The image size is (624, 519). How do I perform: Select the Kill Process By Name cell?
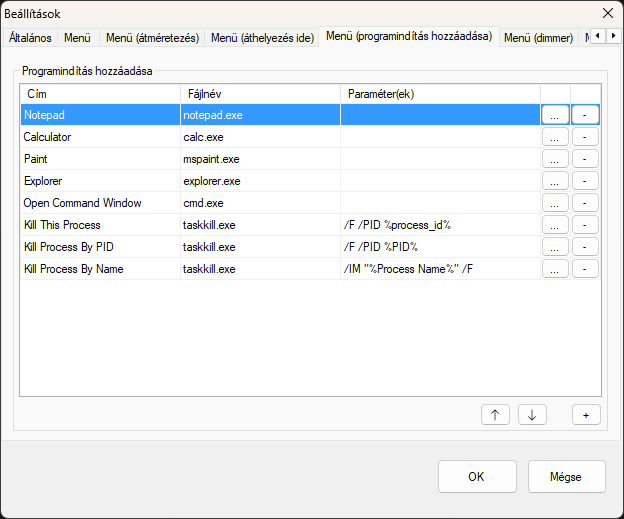(x=100, y=269)
